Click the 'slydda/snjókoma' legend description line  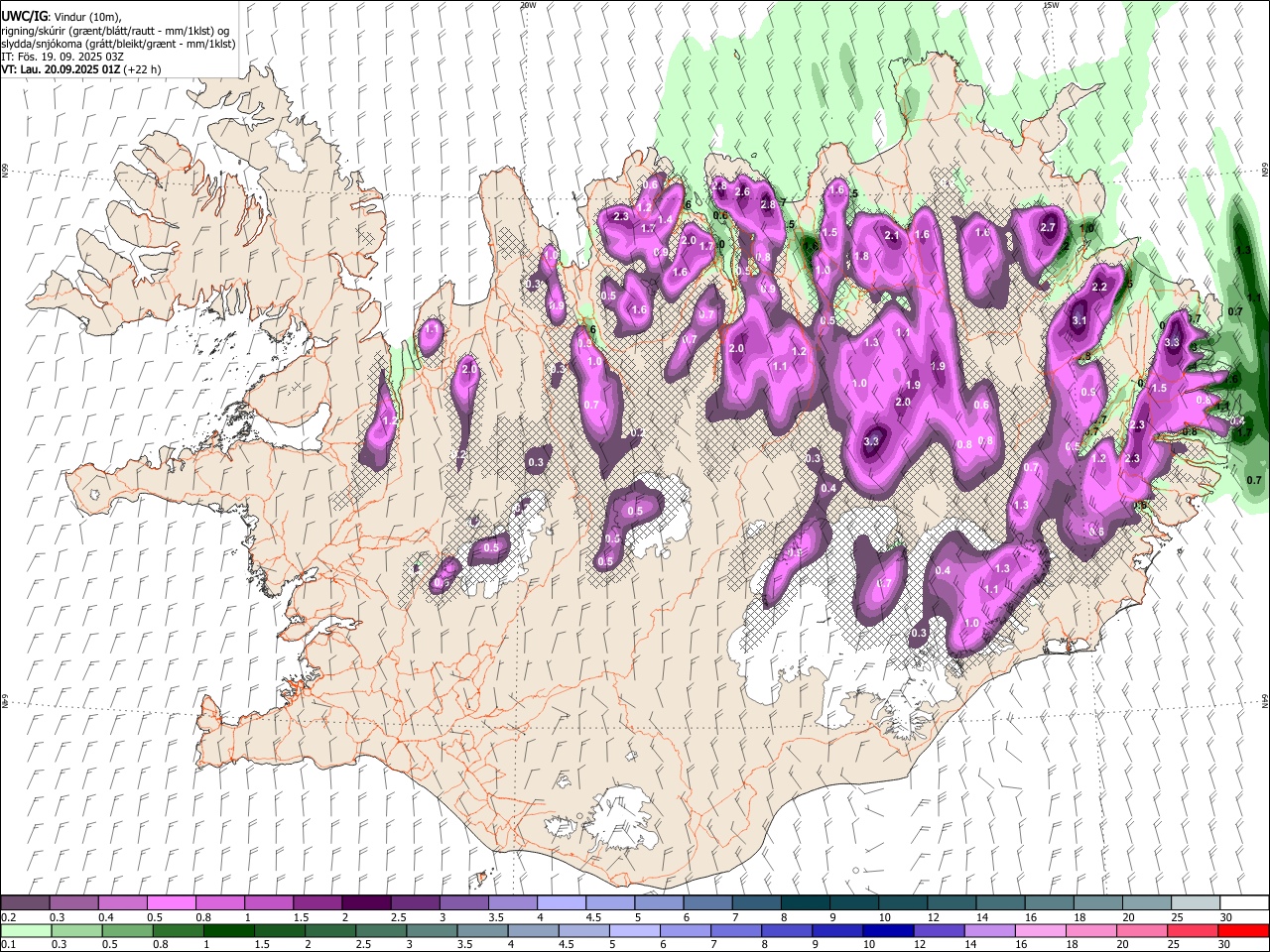tap(118, 44)
